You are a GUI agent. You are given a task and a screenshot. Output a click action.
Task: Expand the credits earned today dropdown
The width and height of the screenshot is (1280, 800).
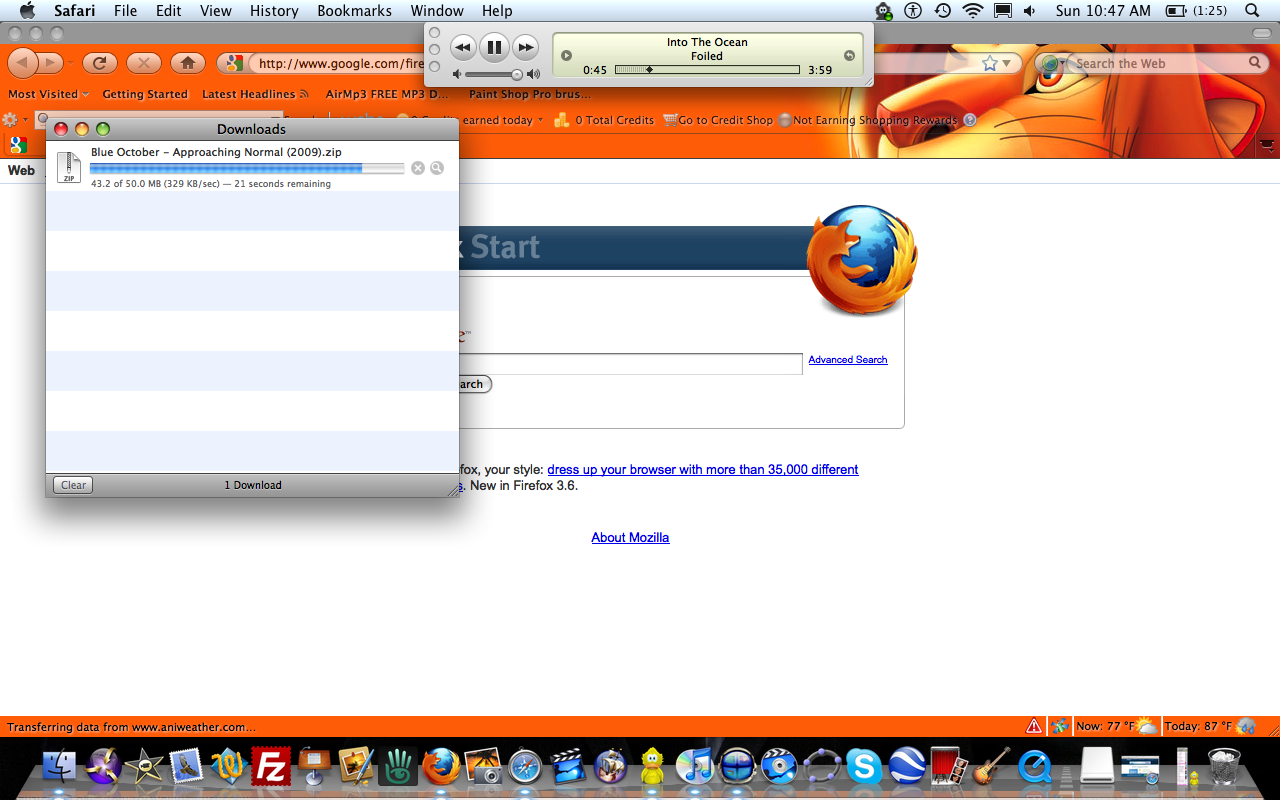[540, 120]
